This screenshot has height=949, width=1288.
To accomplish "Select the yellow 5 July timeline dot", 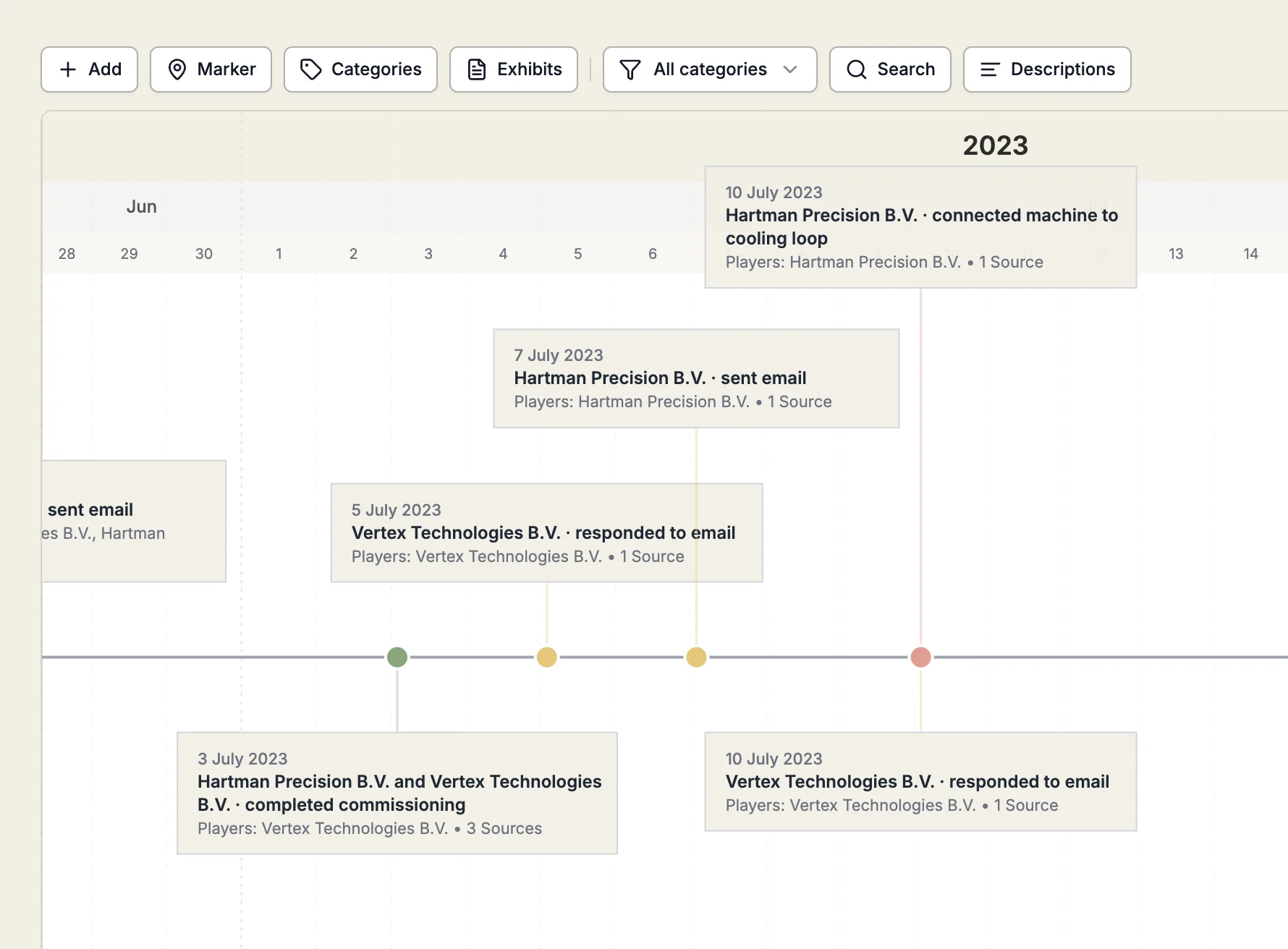I will 547,657.
